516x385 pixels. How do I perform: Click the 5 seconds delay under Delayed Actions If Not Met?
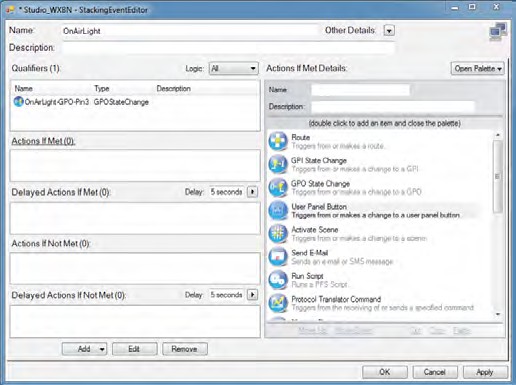coord(227,295)
